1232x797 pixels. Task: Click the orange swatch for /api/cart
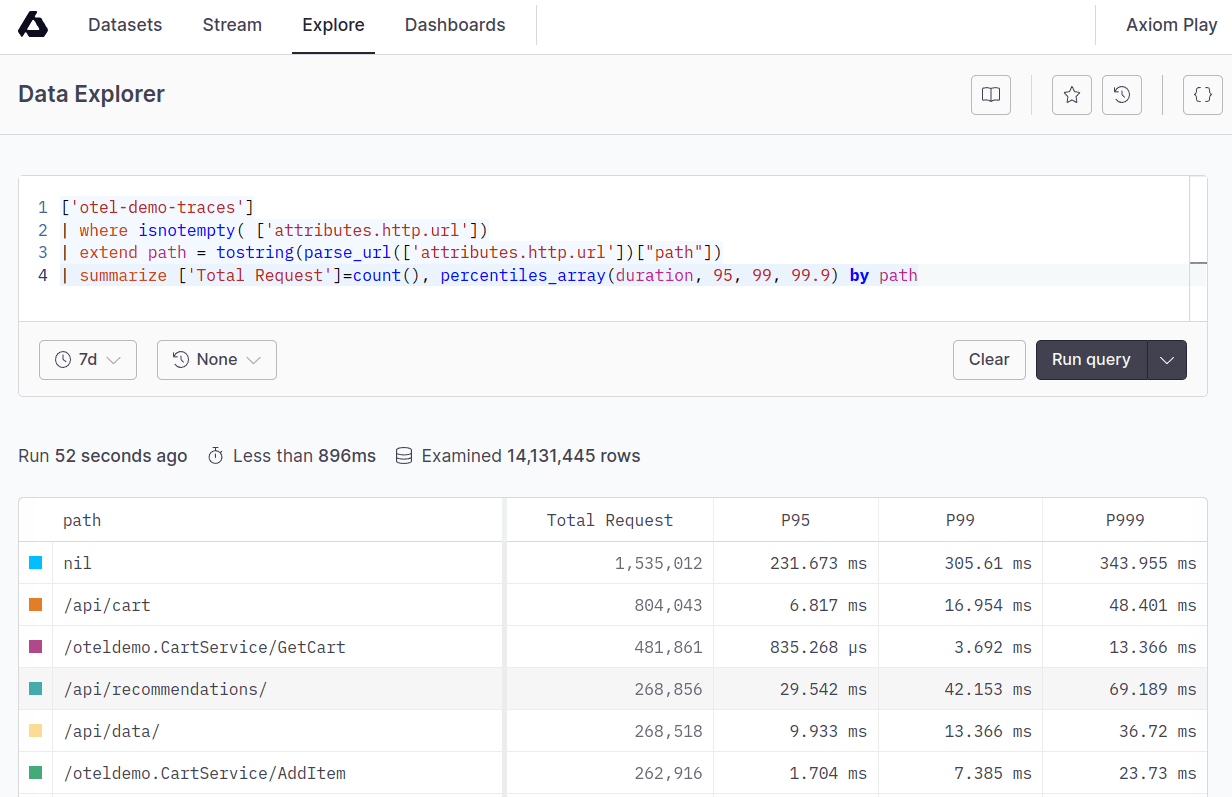(36, 605)
